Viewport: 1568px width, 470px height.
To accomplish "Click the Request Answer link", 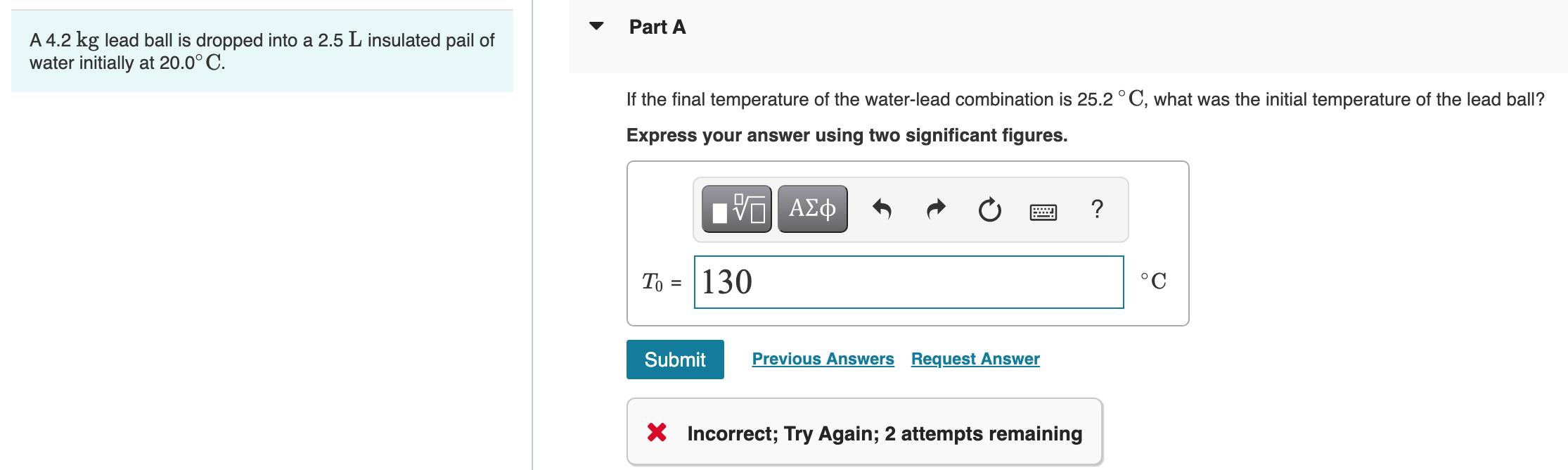I will (x=975, y=359).
